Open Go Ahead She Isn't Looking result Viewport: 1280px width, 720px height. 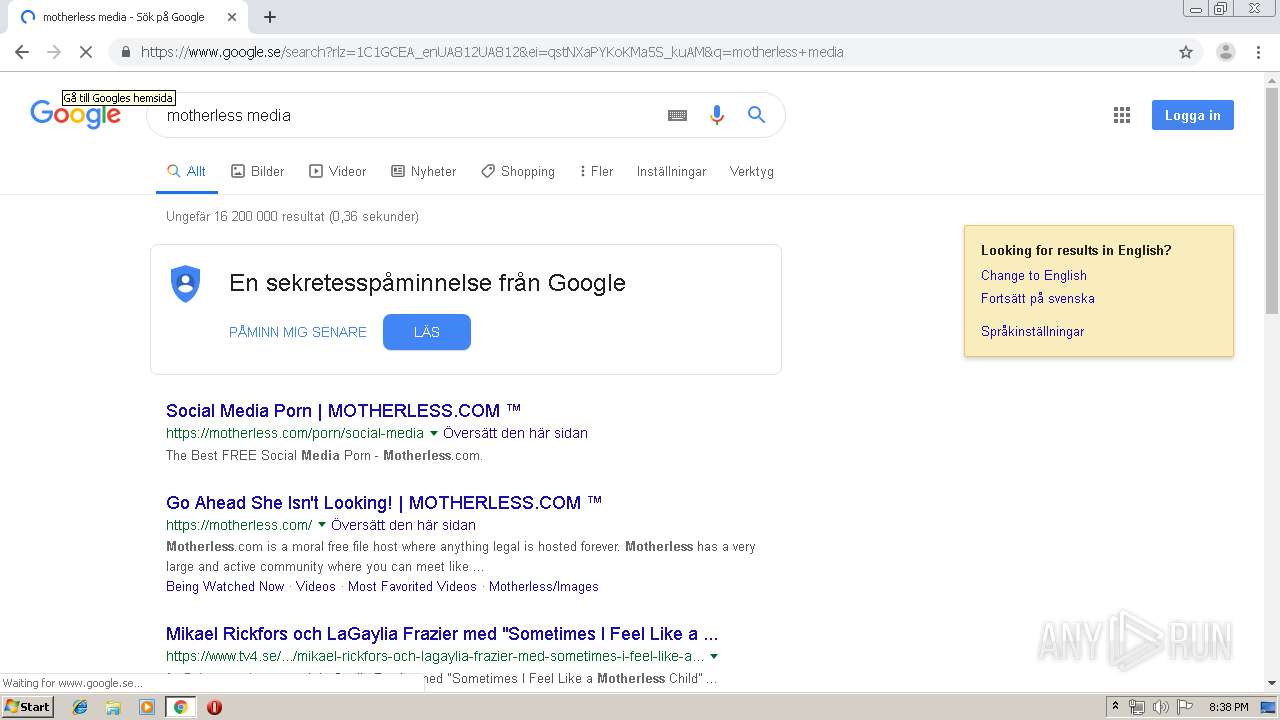point(384,502)
